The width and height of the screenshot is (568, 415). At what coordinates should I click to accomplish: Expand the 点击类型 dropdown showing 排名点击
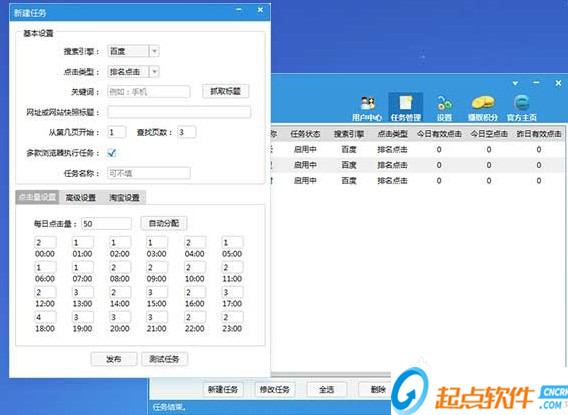tap(154, 72)
